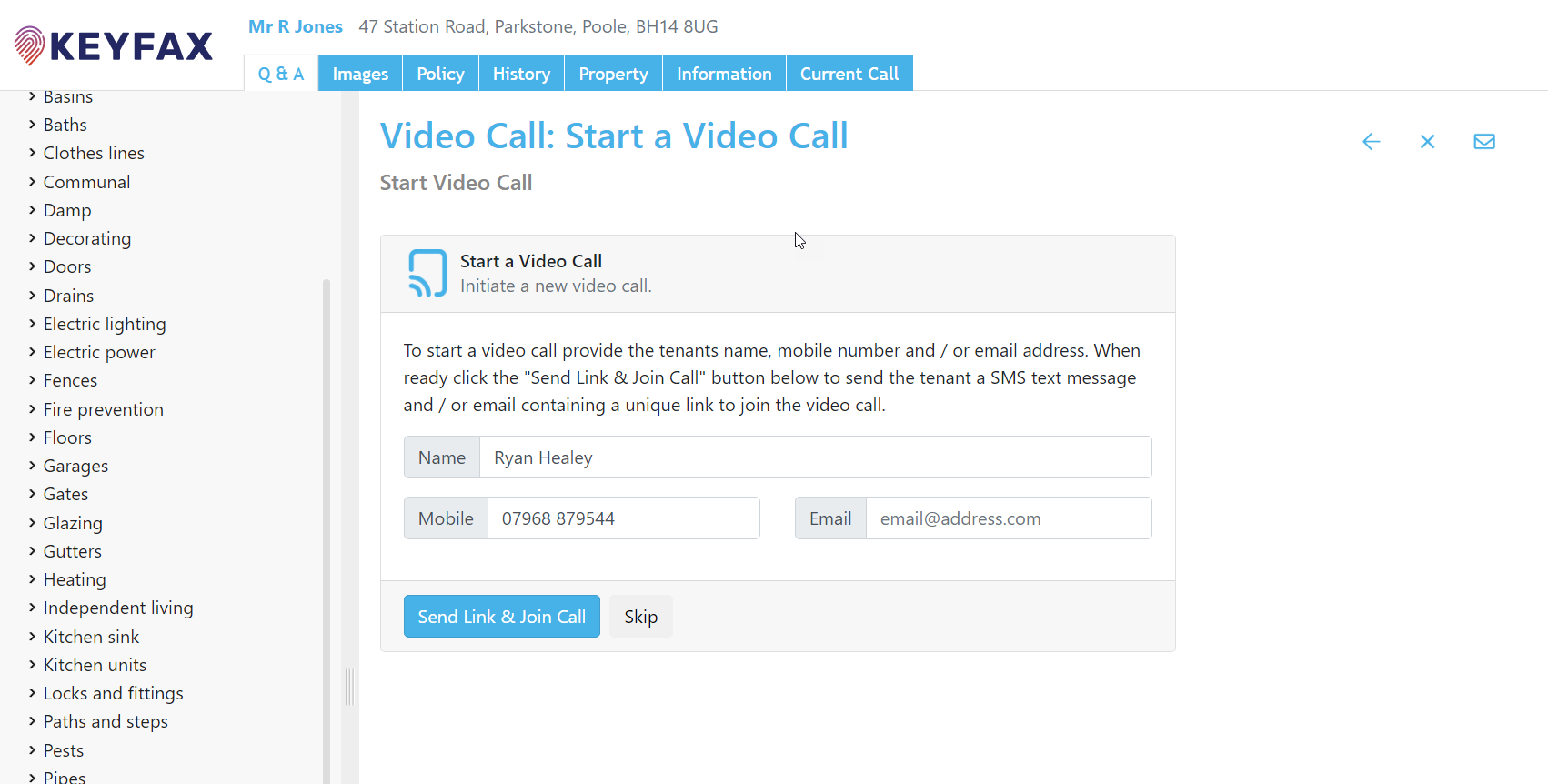Click the back arrow icon

click(x=1371, y=142)
